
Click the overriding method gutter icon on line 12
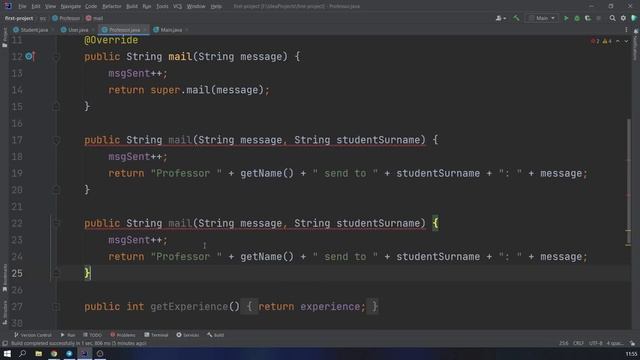30,56
